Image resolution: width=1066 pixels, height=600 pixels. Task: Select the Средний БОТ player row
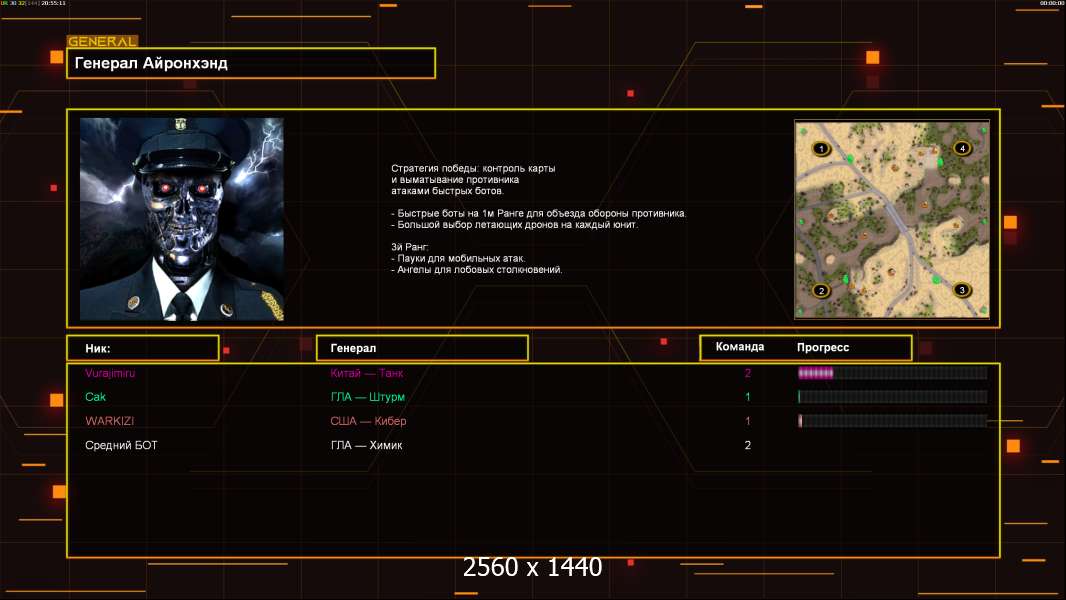pos(121,445)
